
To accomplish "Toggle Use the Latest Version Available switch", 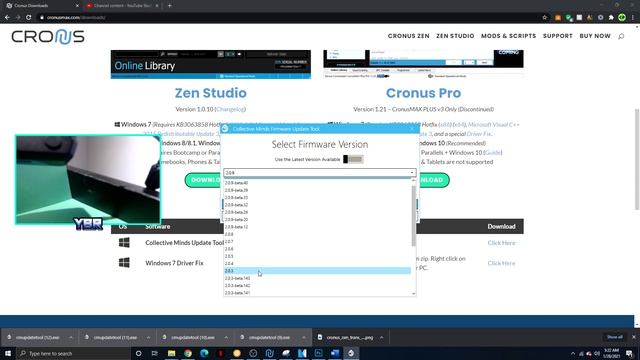I will tap(353, 159).
